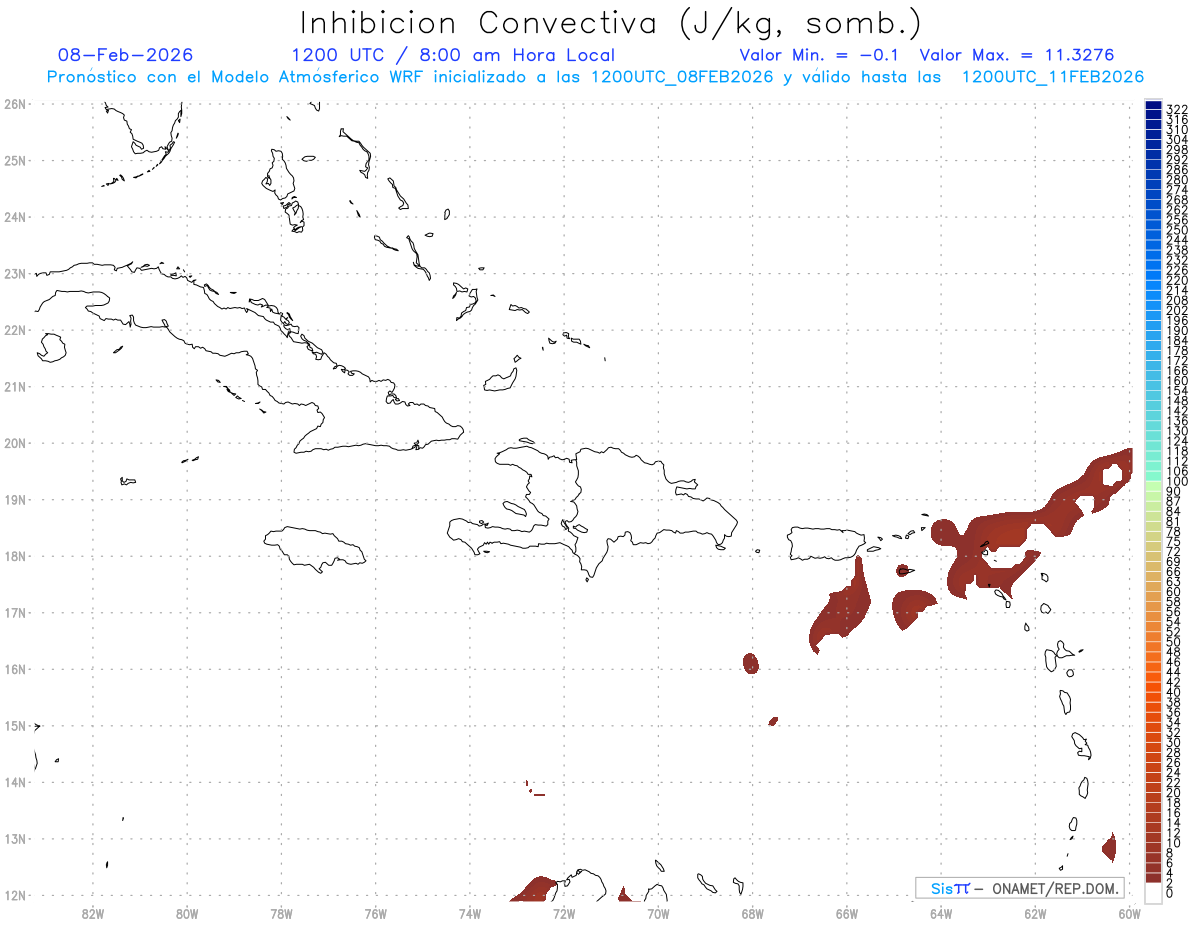Click the colorbar value 262
1200x927 pixels.
pyautogui.click(x=1176, y=210)
